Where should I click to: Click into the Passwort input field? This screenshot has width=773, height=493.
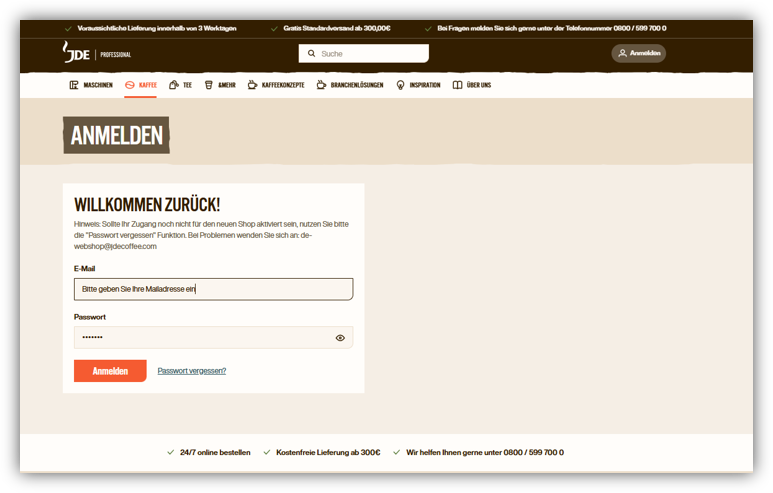pyautogui.click(x=213, y=337)
